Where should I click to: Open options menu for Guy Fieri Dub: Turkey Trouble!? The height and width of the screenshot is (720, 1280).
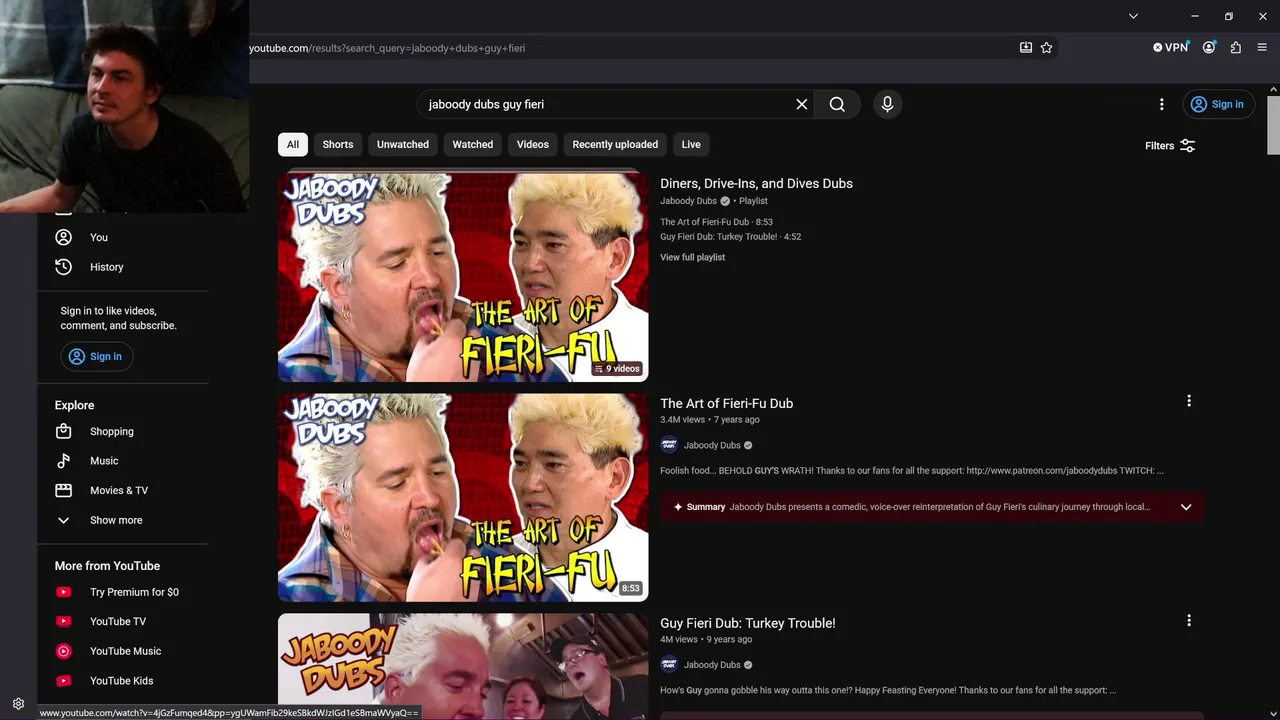point(1189,621)
